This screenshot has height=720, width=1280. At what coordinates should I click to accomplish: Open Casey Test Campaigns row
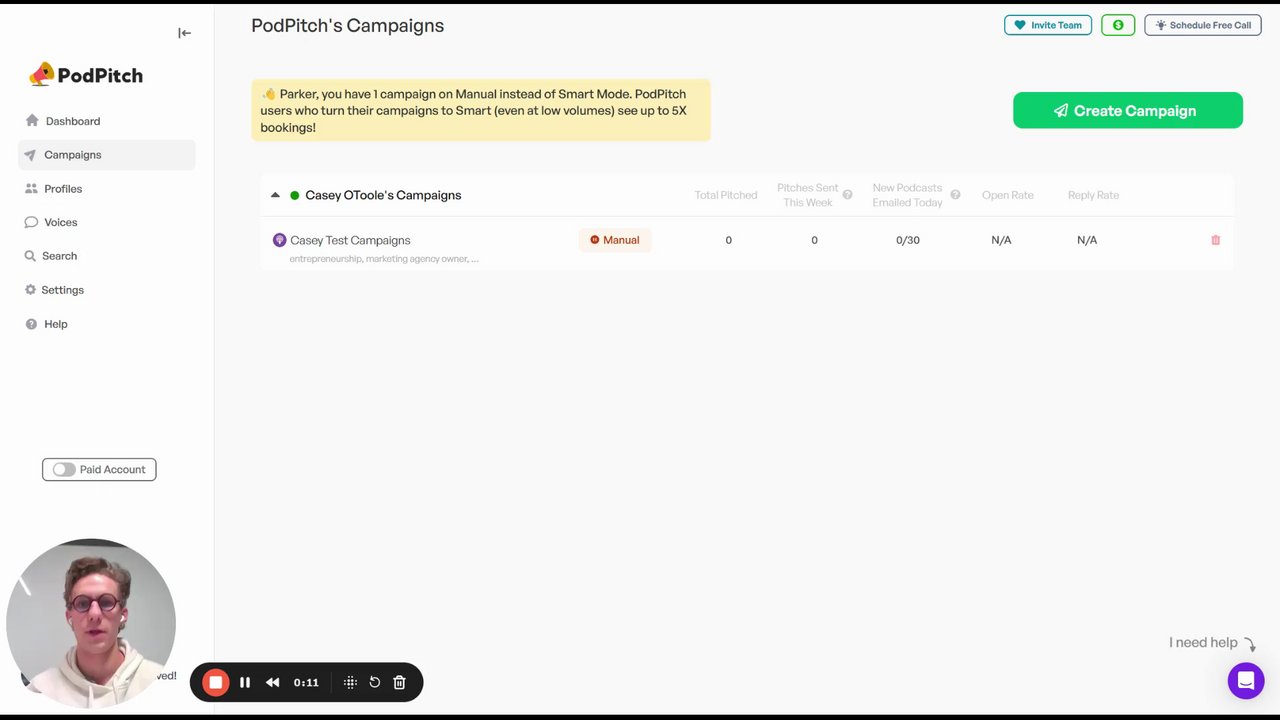(746, 246)
